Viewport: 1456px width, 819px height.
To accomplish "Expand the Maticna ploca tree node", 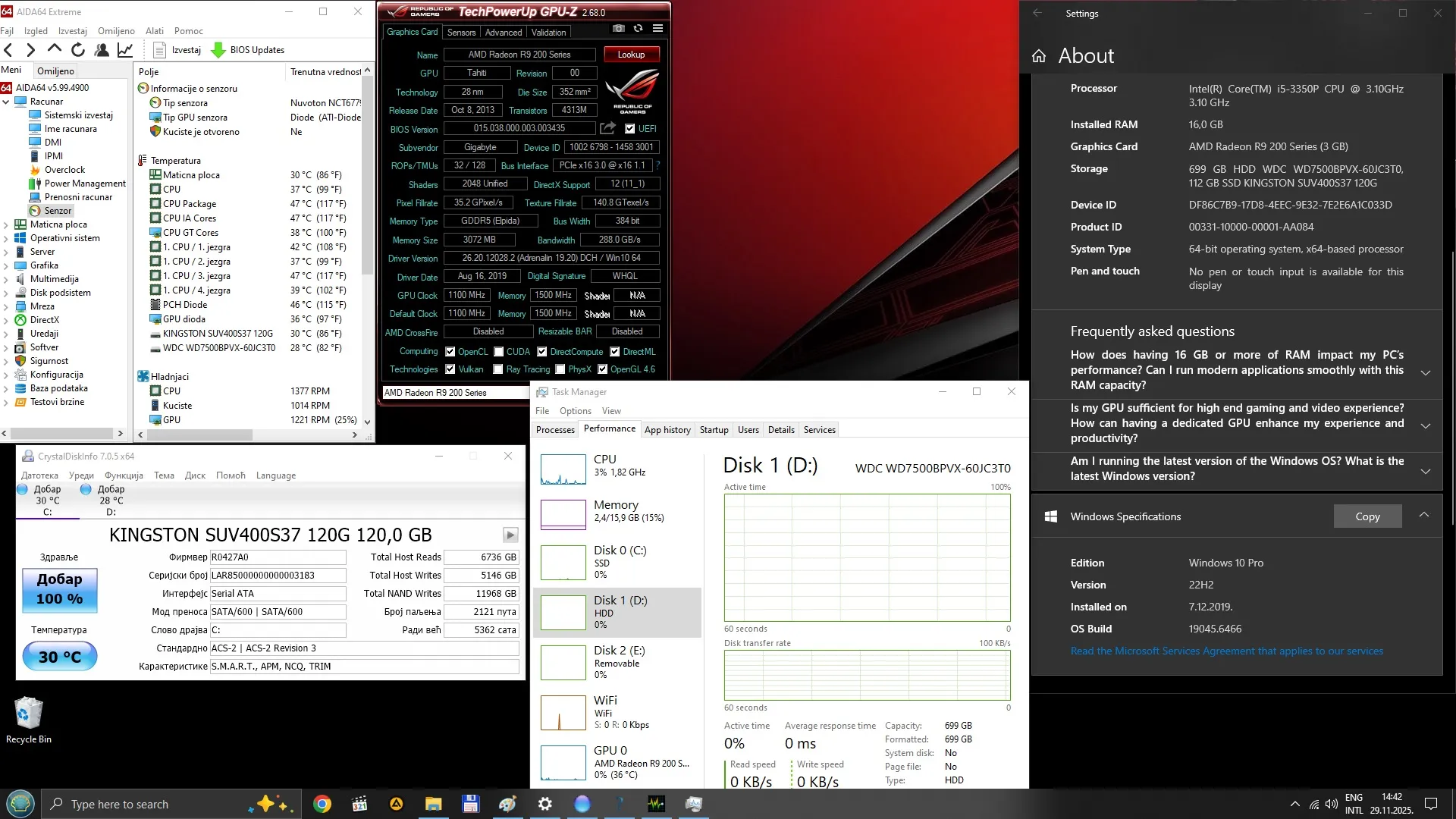I will coord(6,224).
